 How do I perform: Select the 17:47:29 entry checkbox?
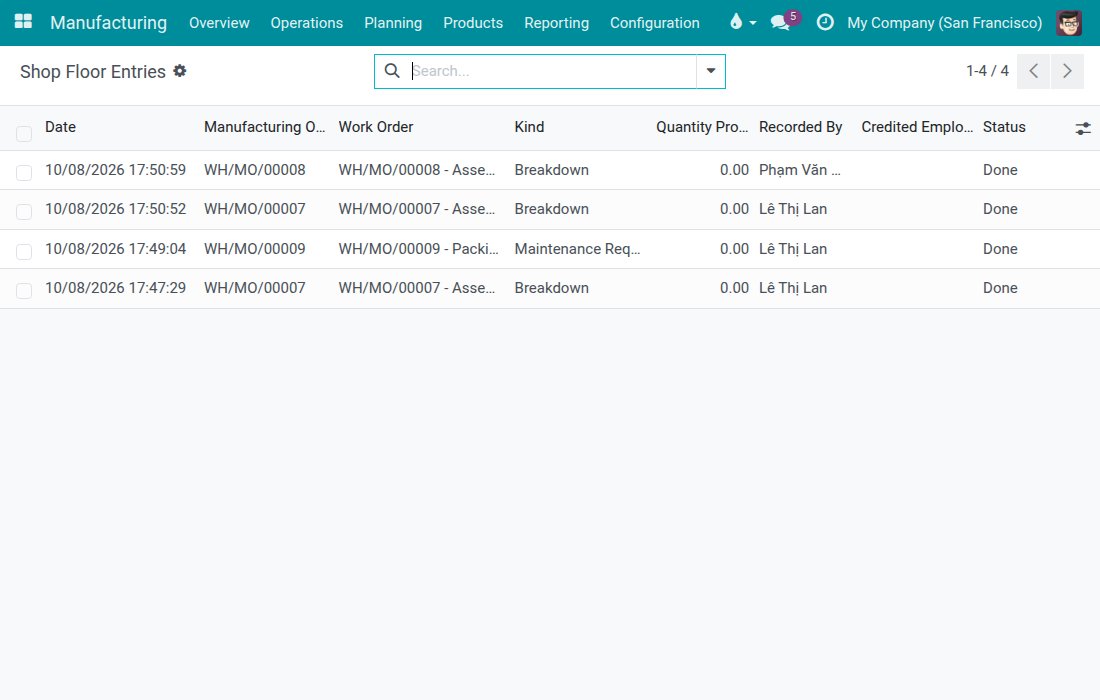[x=24, y=290]
